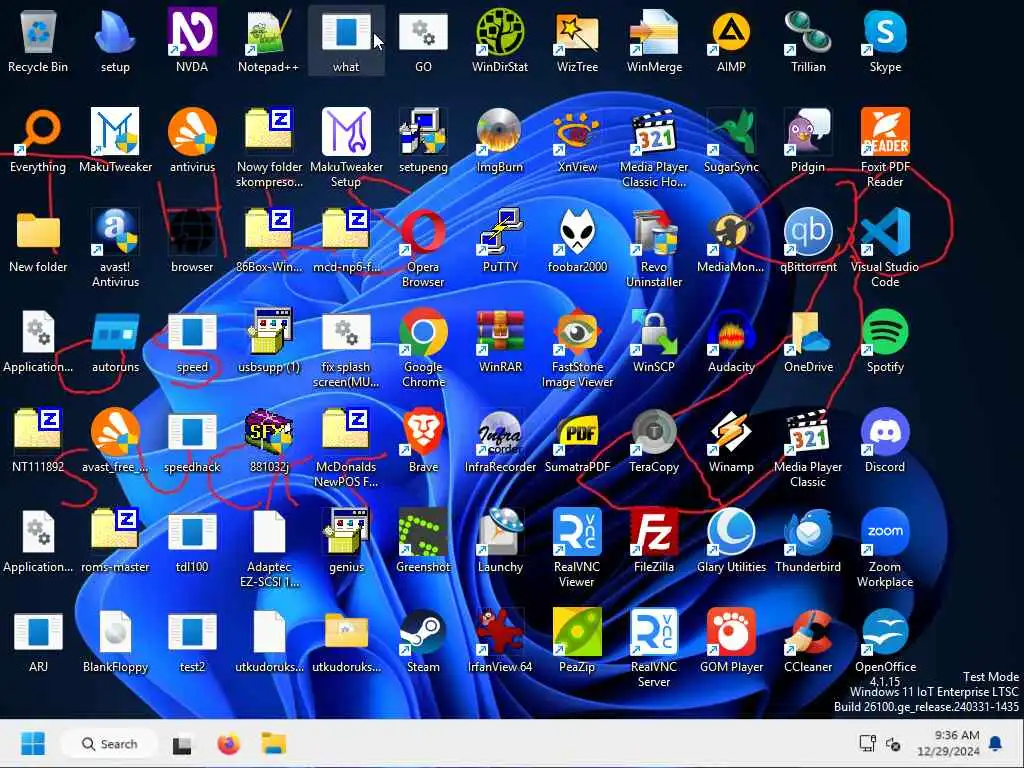Click the IrfanView 64 icon

coord(500,632)
